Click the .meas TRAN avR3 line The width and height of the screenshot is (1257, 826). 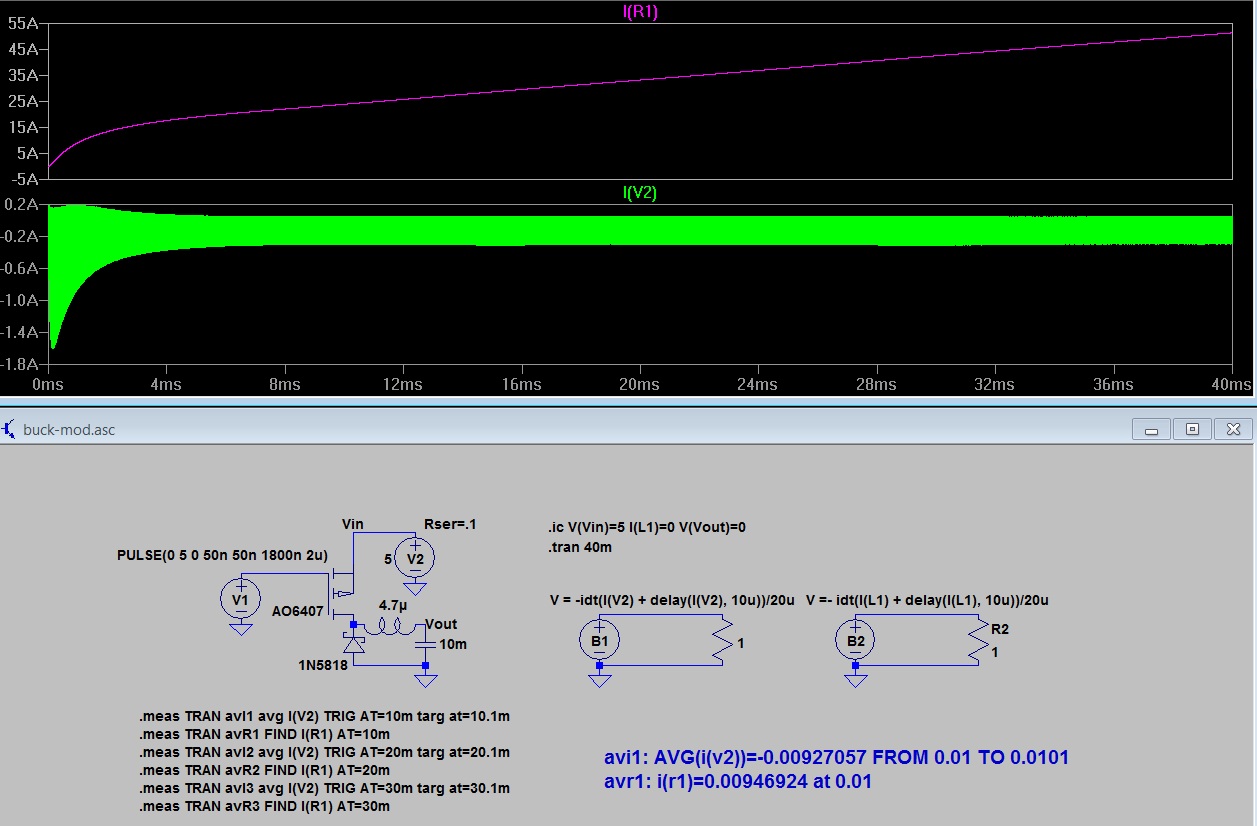(265, 806)
